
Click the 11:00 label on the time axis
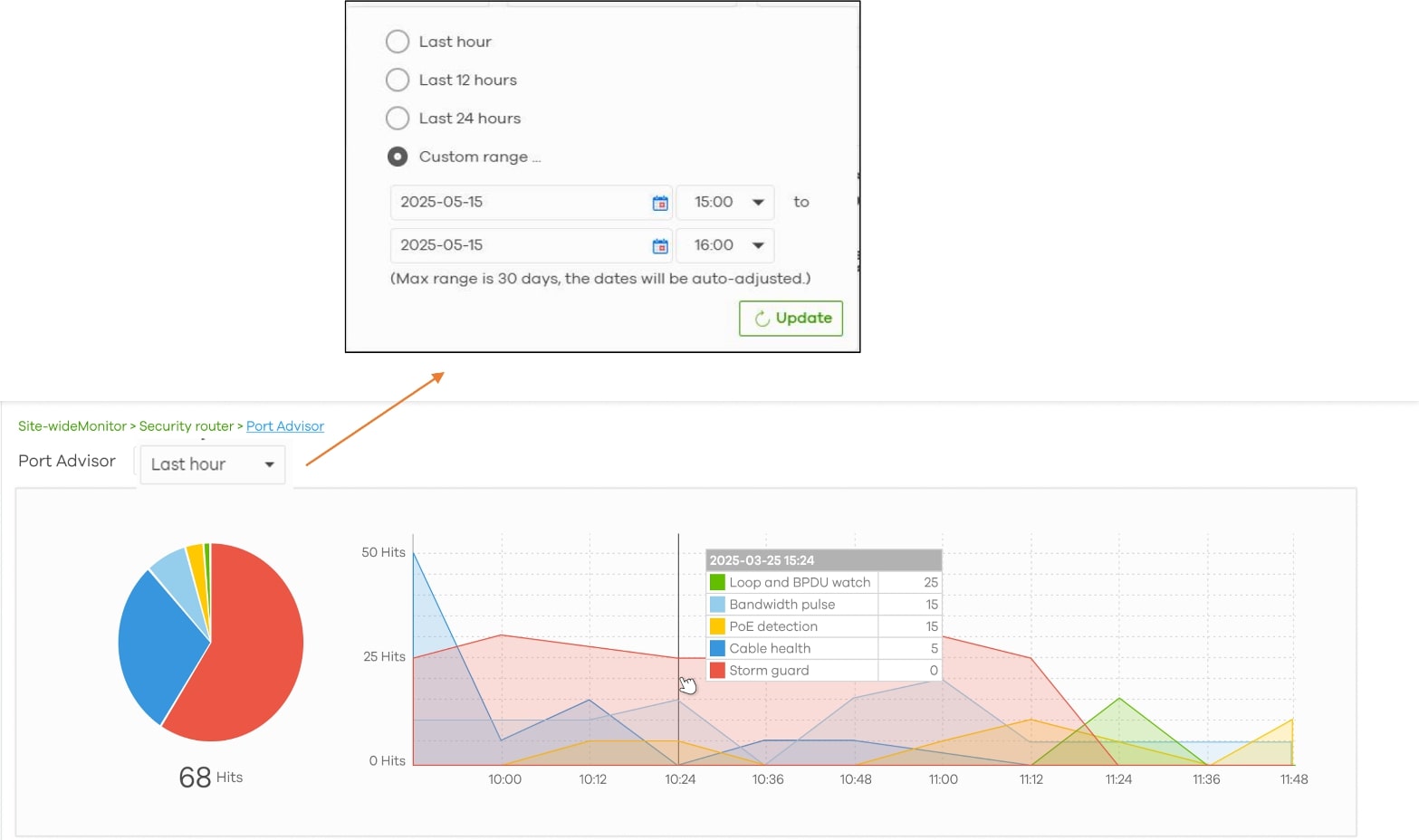(x=943, y=779)
